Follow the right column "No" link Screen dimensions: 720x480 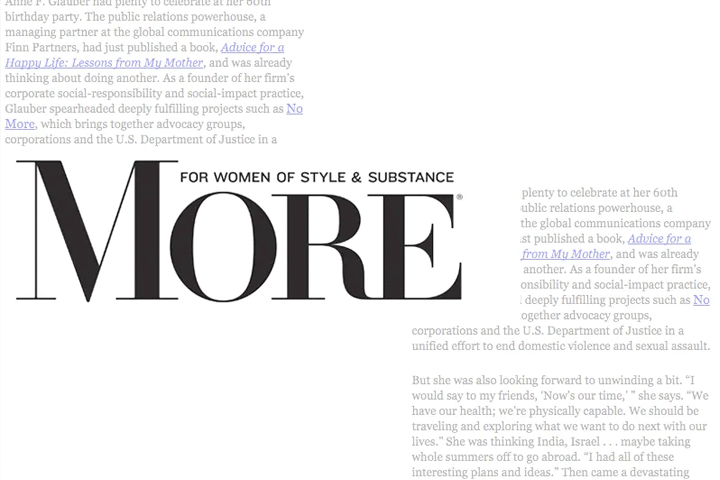[701, 300]
